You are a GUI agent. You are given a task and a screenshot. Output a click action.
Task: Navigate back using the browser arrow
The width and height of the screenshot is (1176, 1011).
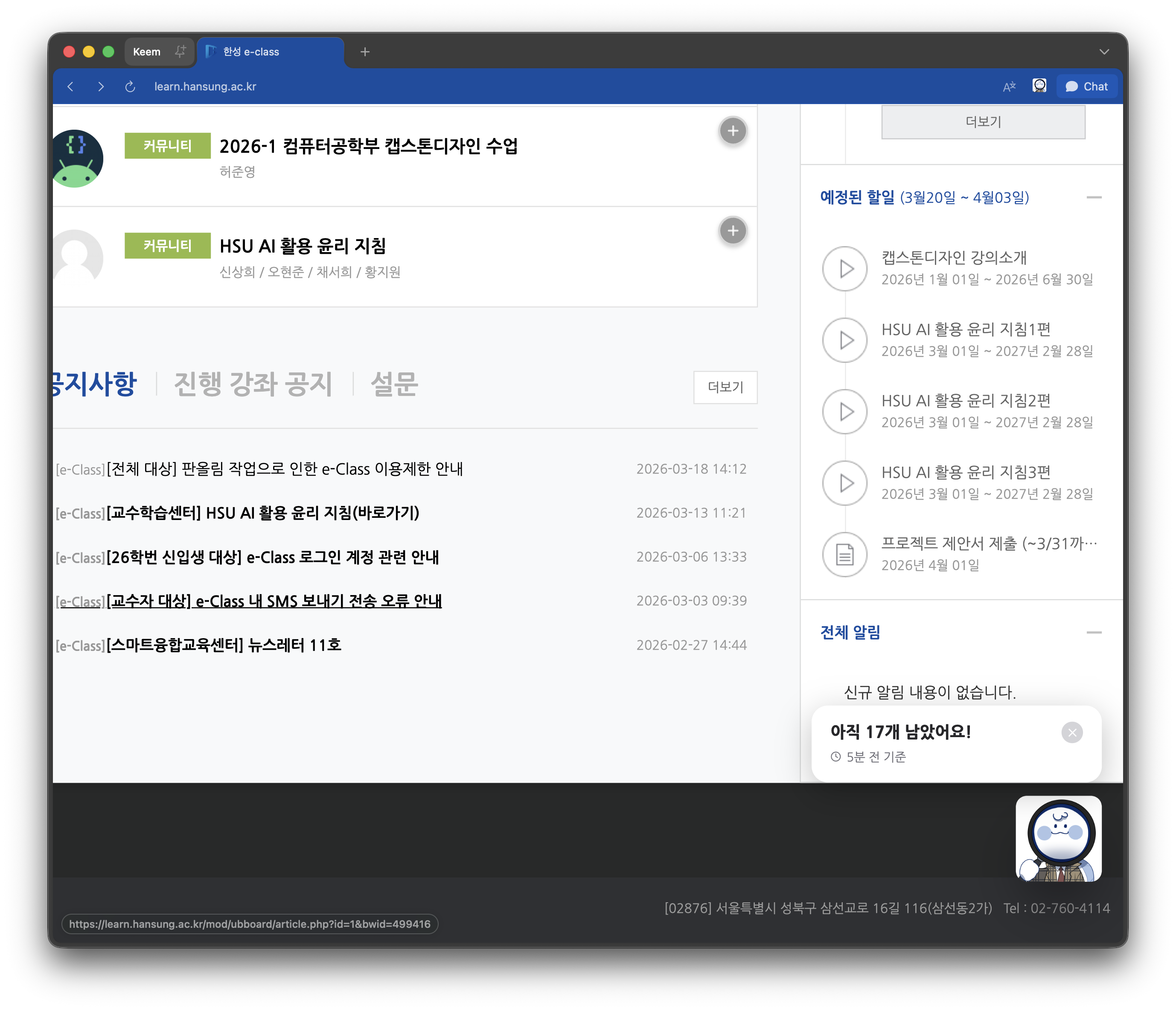[x=70, y=86]
